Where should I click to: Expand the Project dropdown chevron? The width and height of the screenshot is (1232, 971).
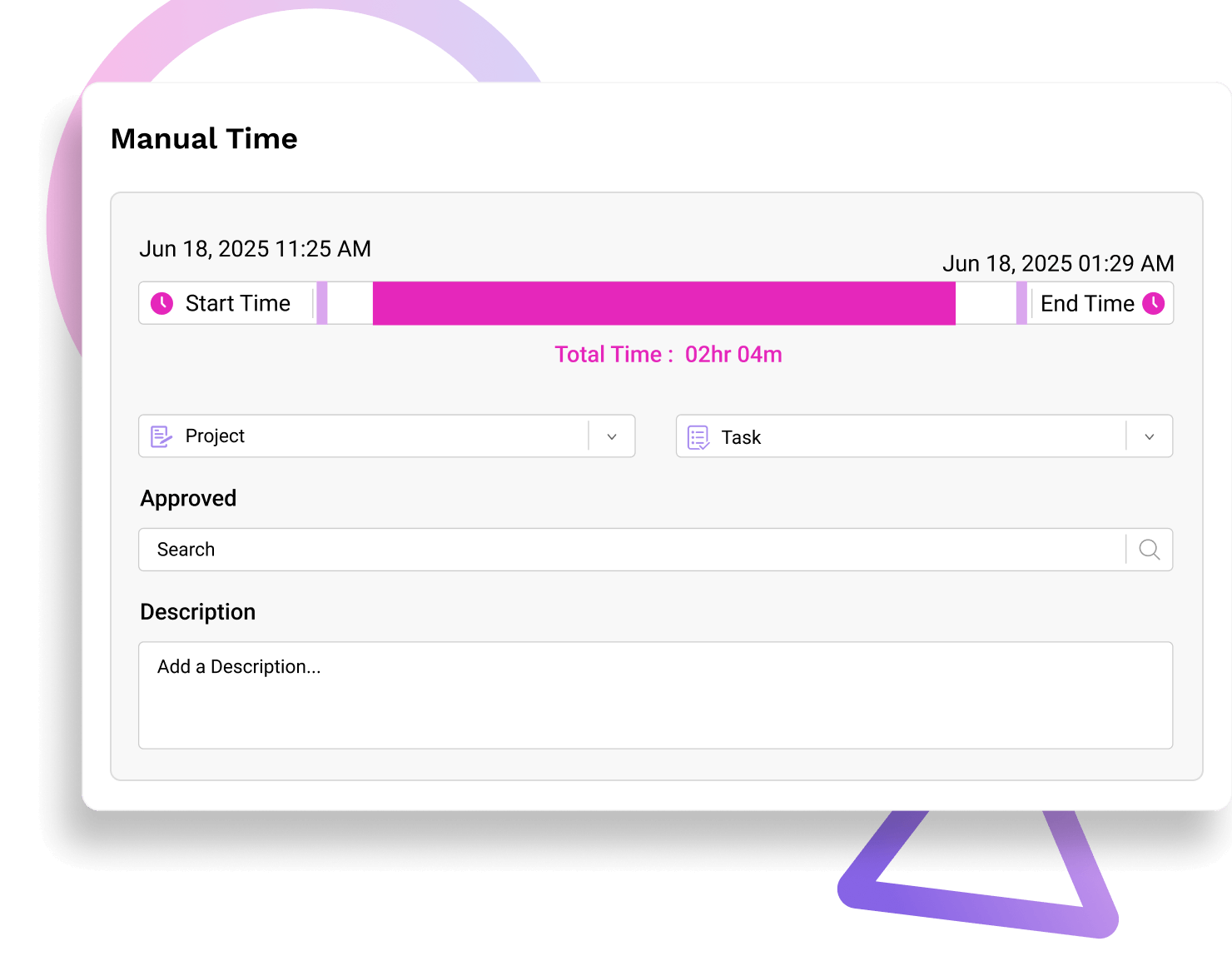pos(612,436)
